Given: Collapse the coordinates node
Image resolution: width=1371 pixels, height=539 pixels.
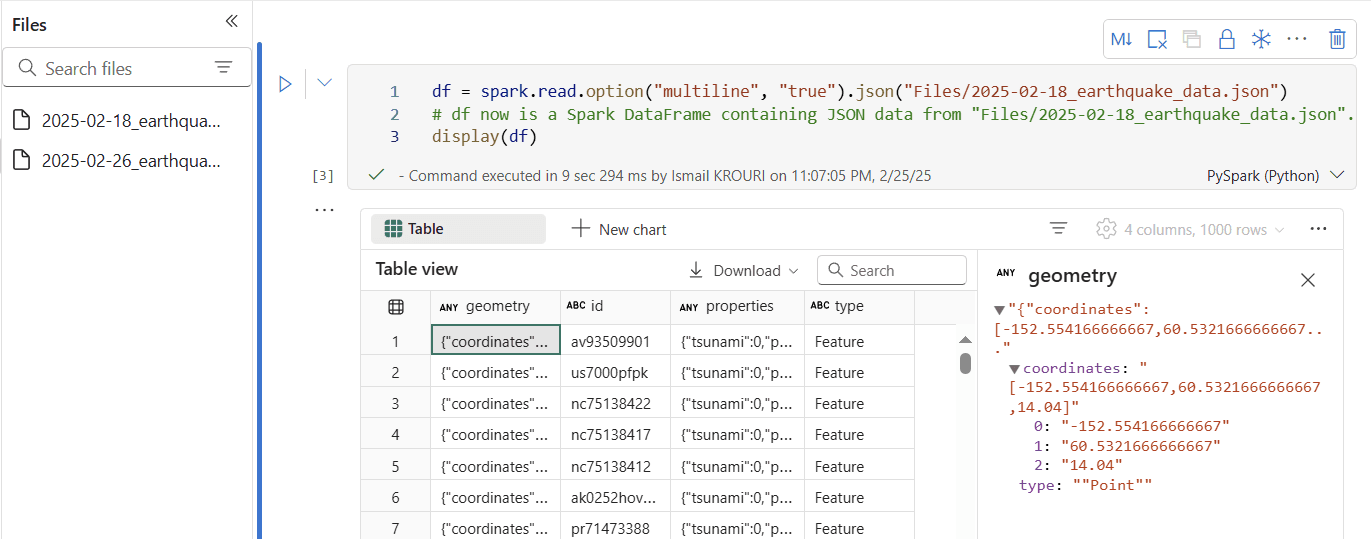Looking at the screenshot, I should pos(1014,369).
